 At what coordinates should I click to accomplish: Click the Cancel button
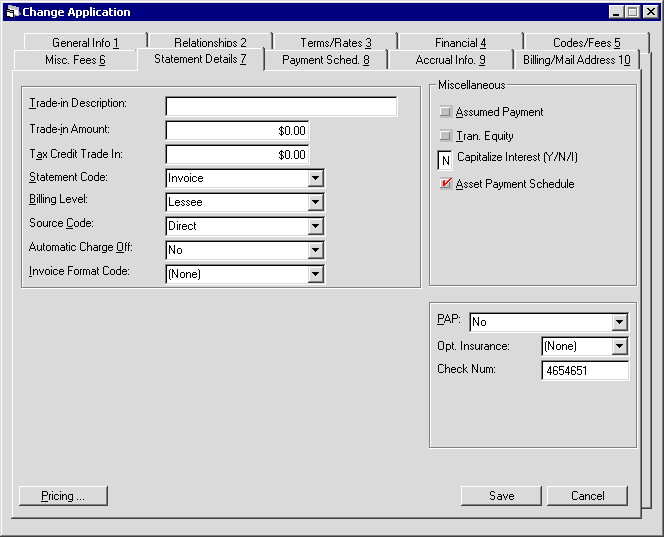coord(587,496)
